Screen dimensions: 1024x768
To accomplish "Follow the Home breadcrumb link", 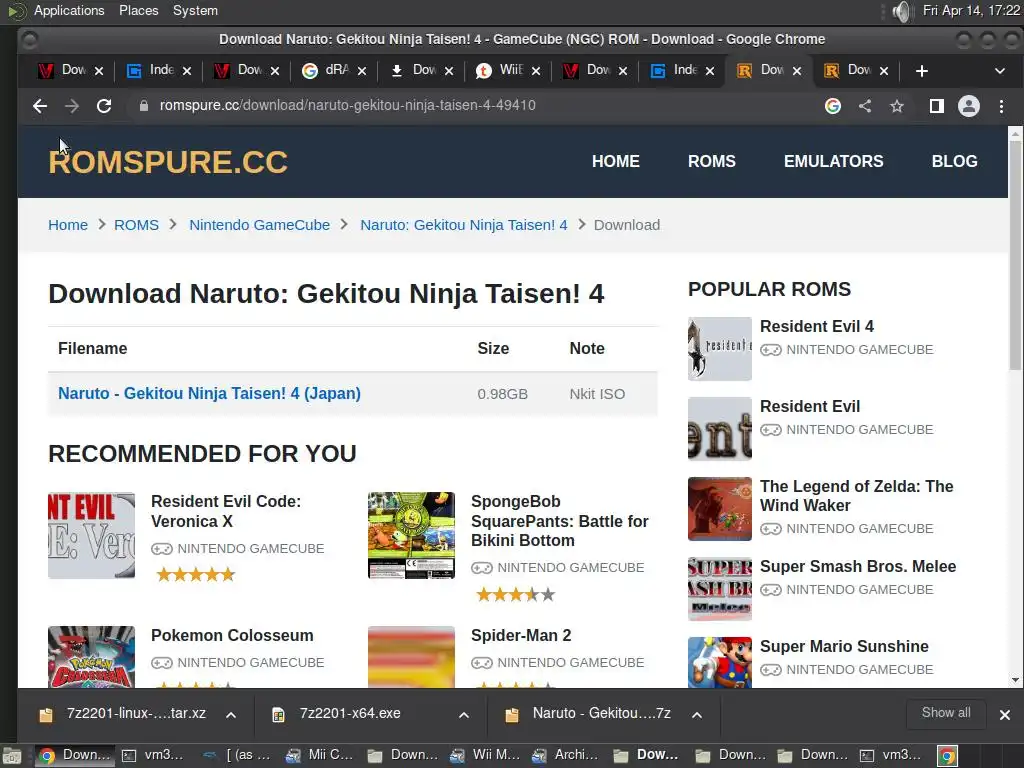I will click(x=68, y=225).
